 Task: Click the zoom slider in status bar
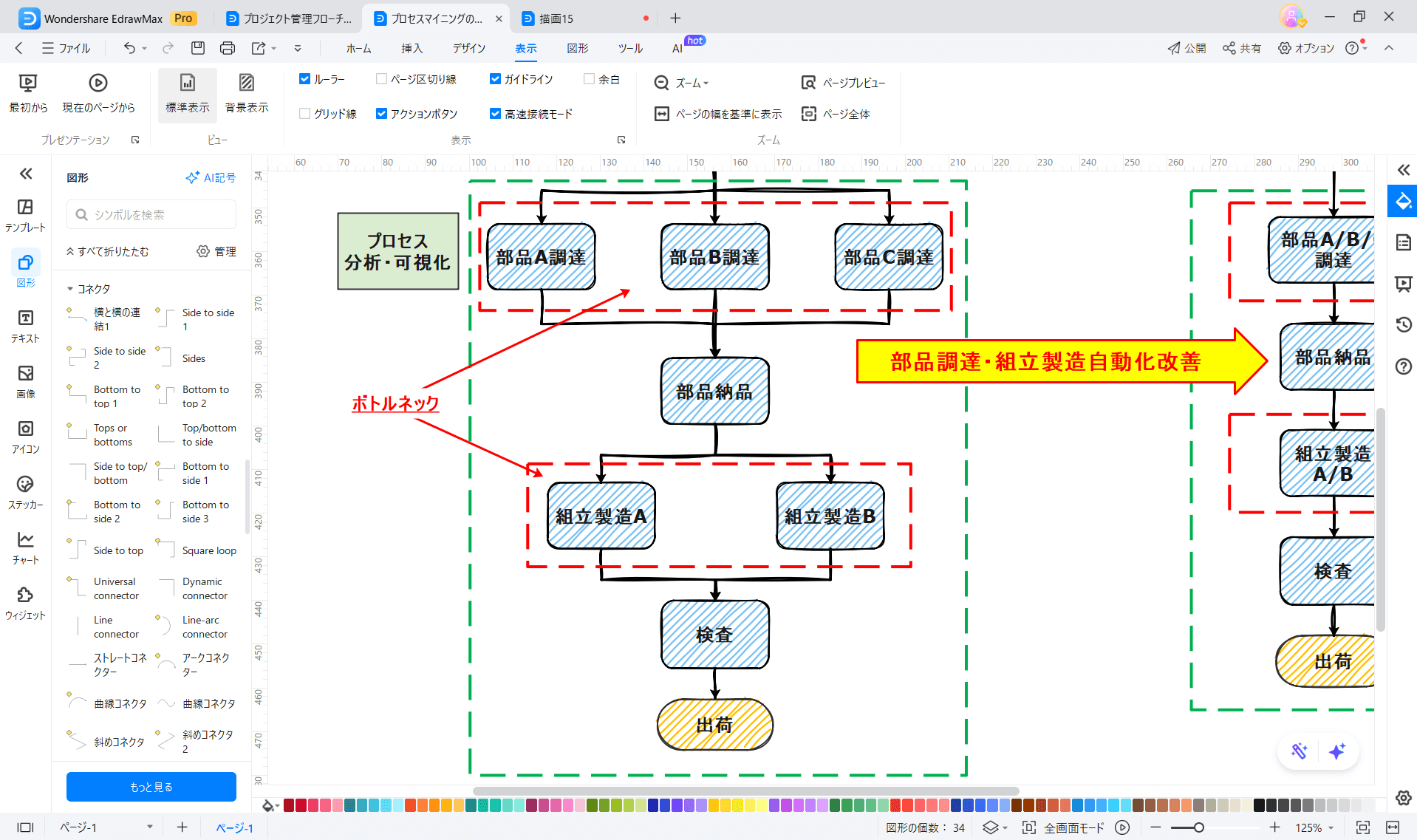coord(1215,827)
